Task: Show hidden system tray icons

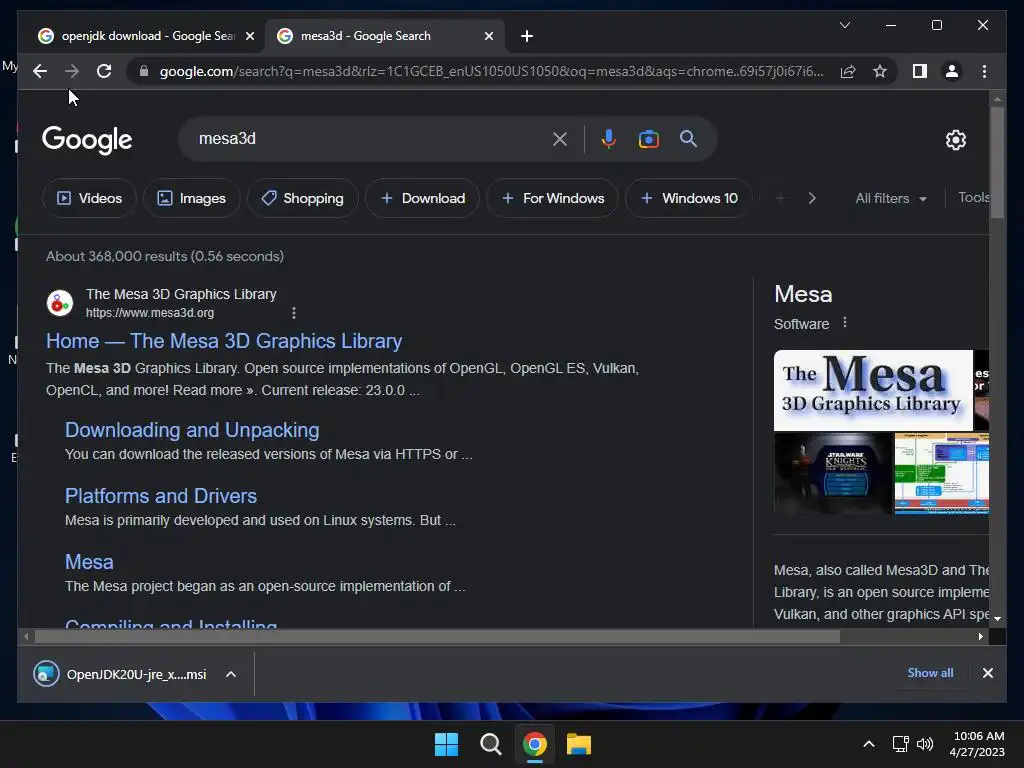Action: pyautogui.click(x=869, y=744)
